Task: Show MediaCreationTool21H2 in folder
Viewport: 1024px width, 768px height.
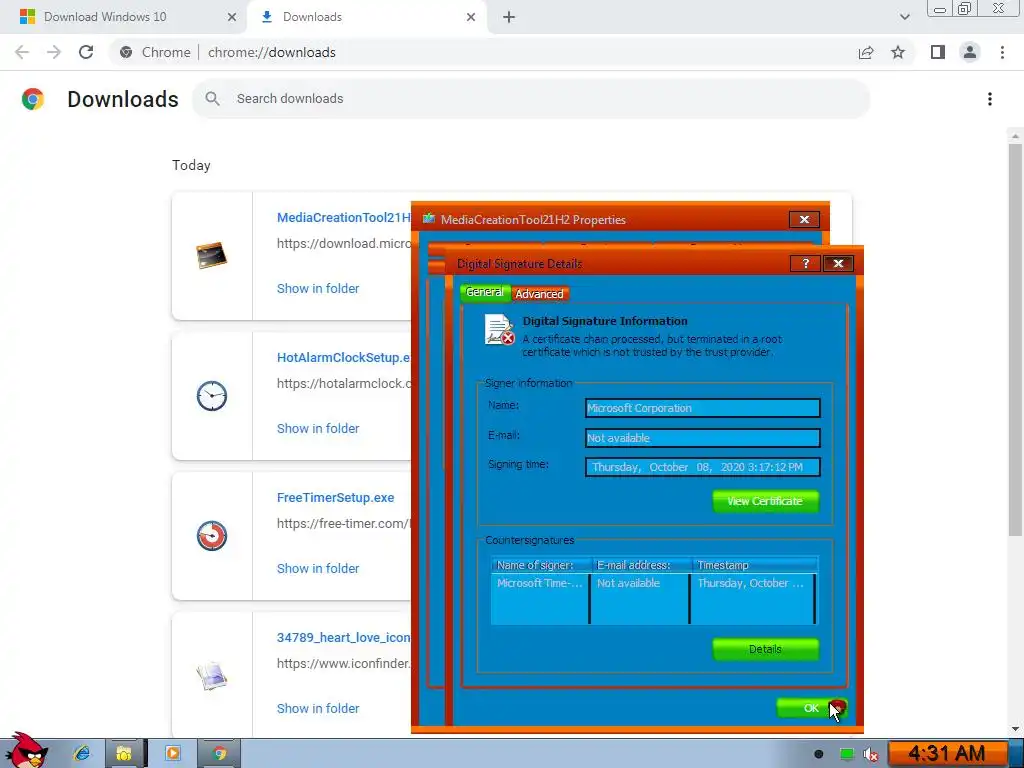Action: click(318, 289)
